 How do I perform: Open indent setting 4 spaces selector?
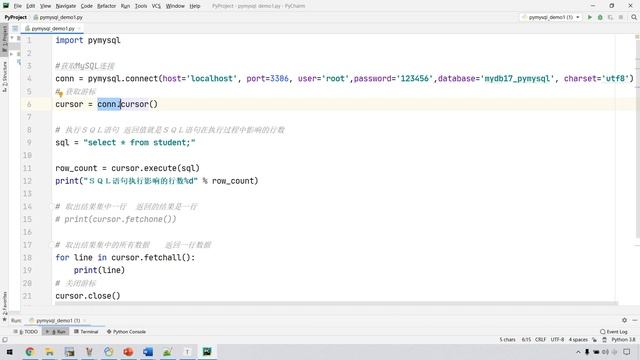click(x=578, y=340)
